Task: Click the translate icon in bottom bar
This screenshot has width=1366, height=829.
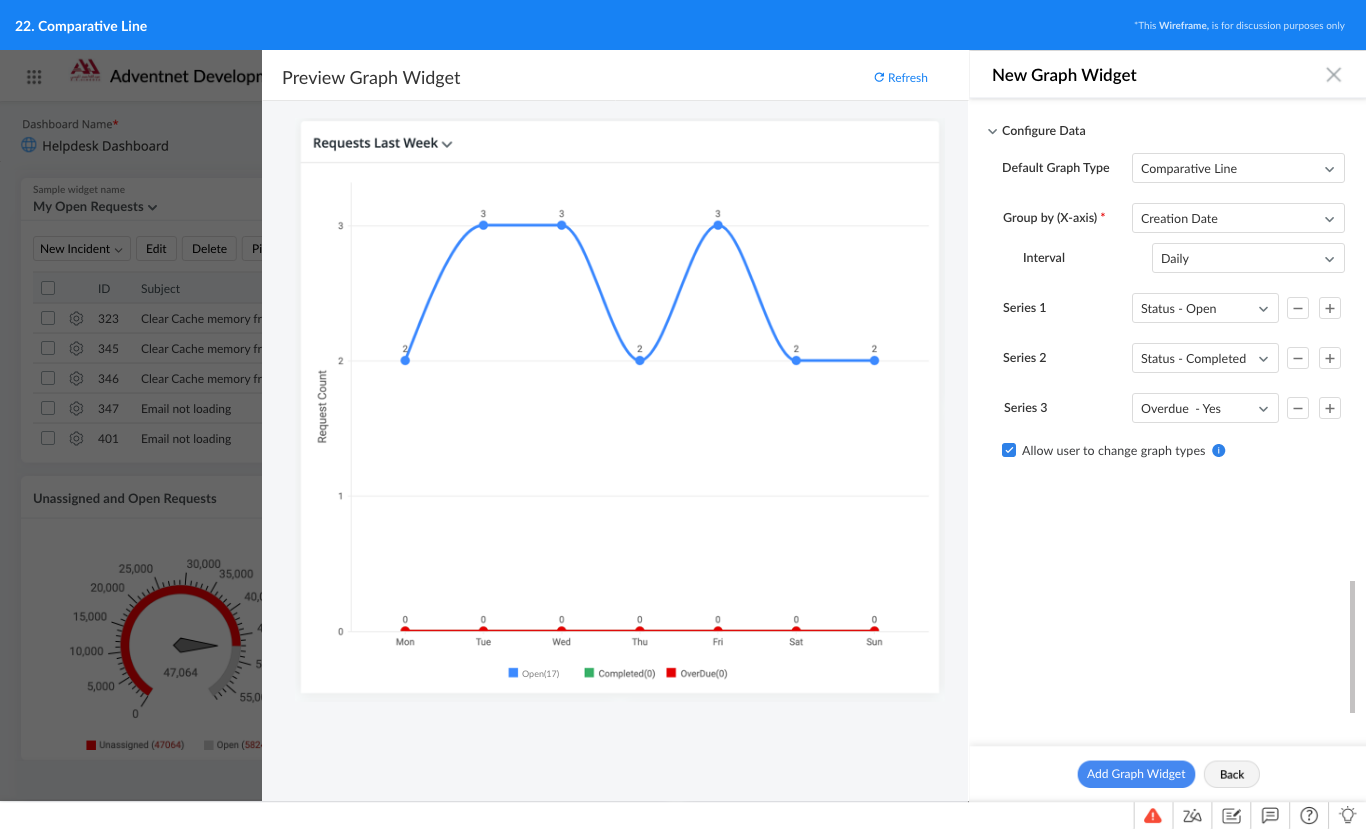Action: 1192,815
